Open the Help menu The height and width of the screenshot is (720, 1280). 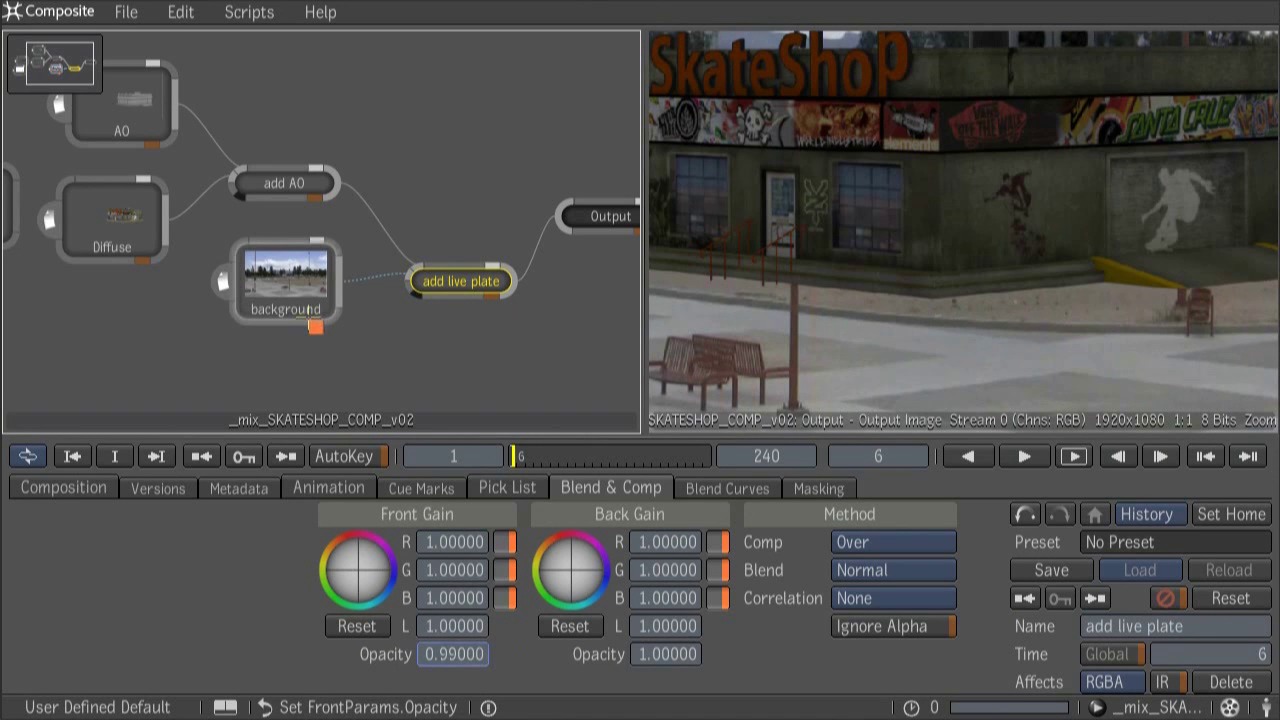click(320, 12)
